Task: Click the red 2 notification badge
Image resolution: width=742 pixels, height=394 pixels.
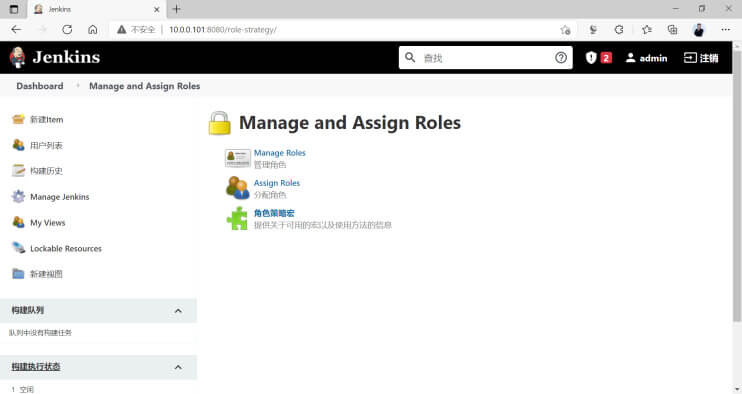Action: pyautogui.click(x=606, y=58)
